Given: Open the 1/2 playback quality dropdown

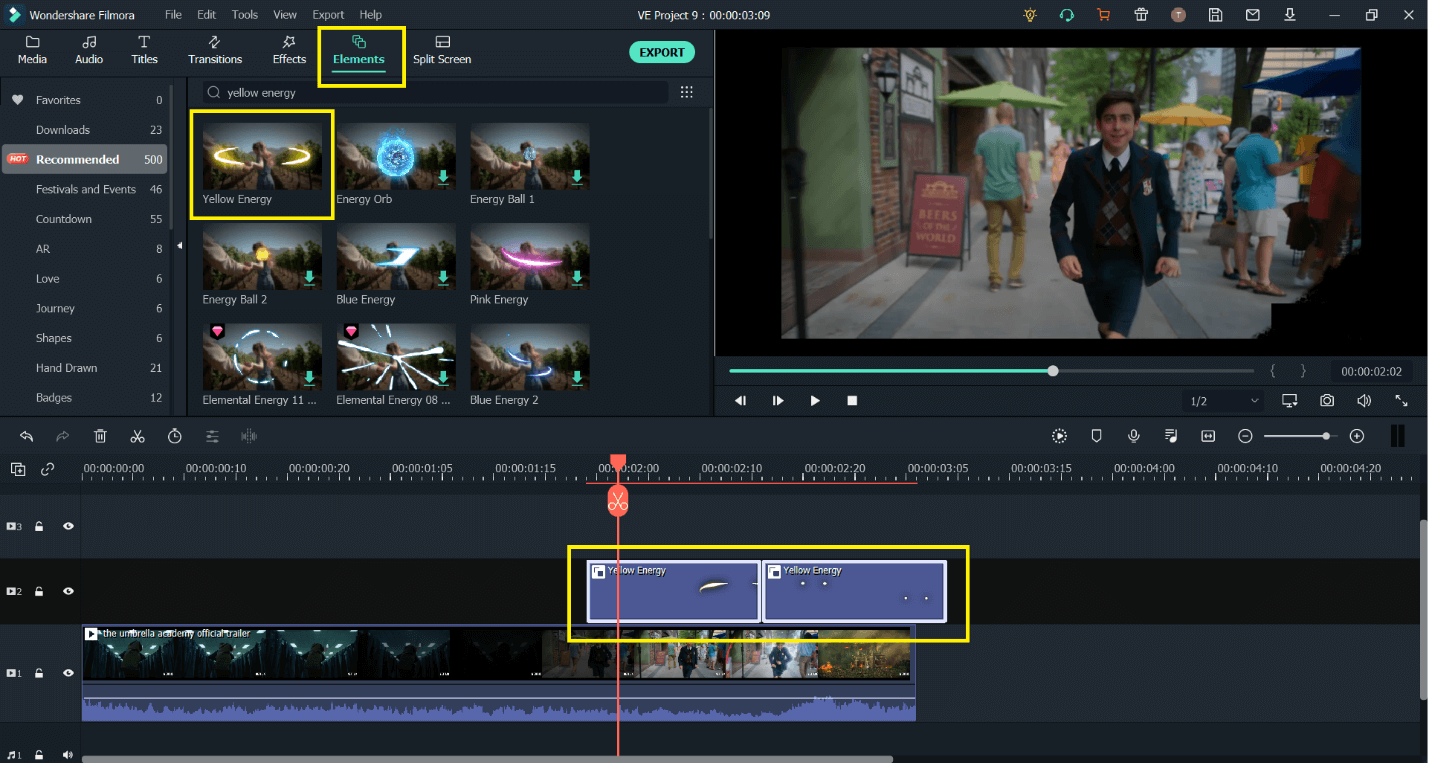Looking at the screenshot, I should pyautogui.click(x=1223, y=401).
